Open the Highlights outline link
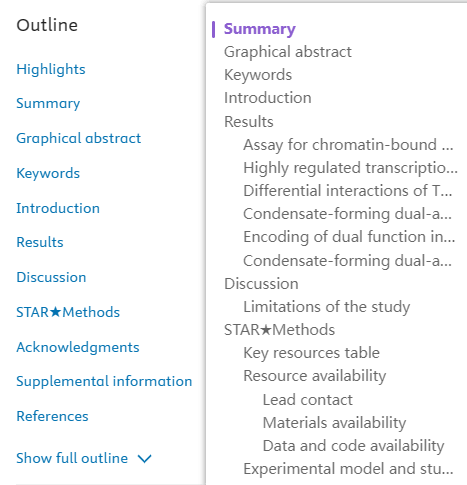This screenshot has width=467, height=485. tap(51, 69)
